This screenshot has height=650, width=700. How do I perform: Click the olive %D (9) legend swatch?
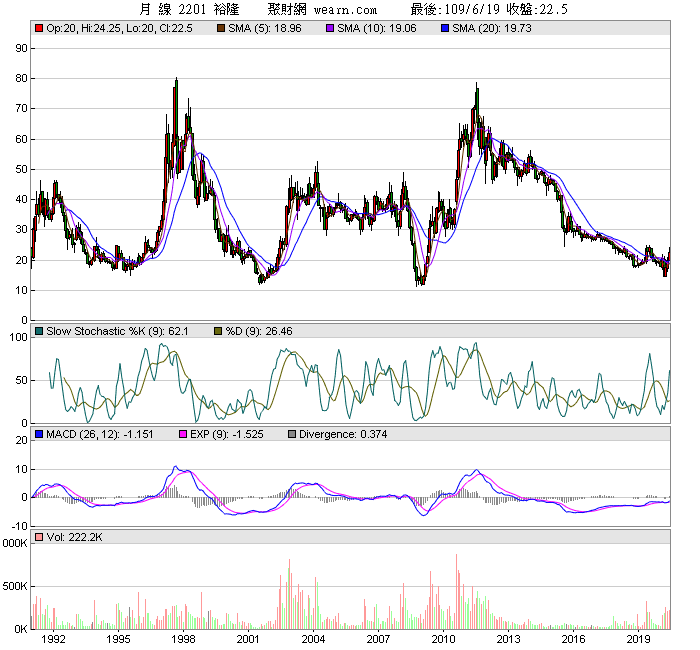pos(218,331)
